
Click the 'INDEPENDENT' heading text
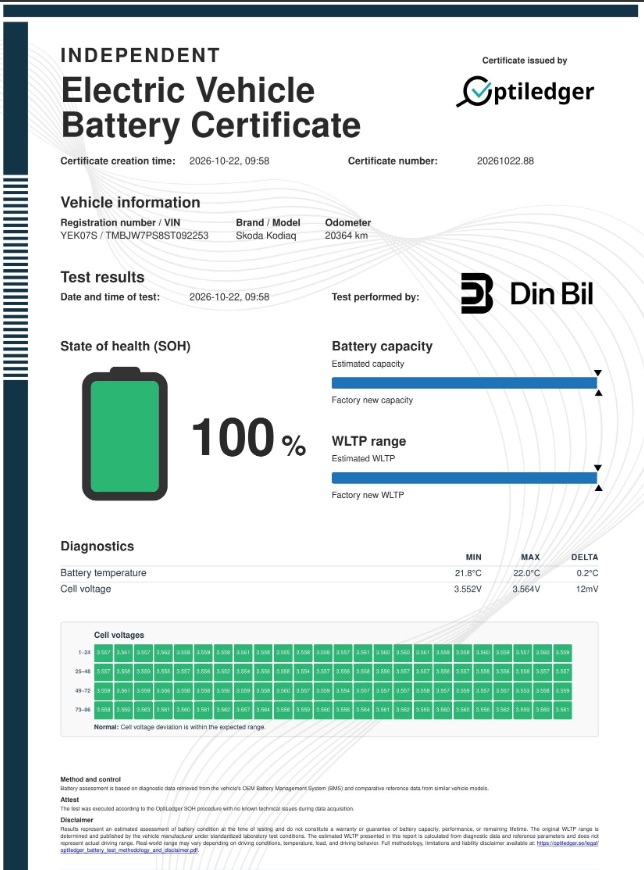[x=140, y=55]
